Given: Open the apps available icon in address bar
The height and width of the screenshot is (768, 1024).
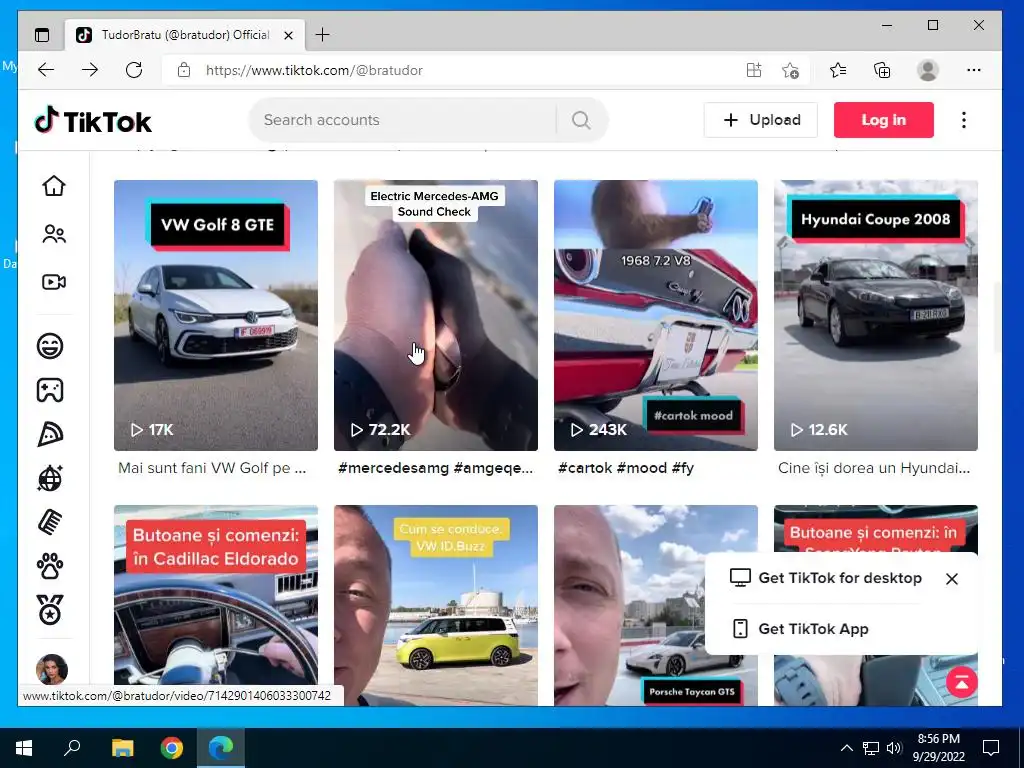Looking at the screenshot, I should coord(754,70).
